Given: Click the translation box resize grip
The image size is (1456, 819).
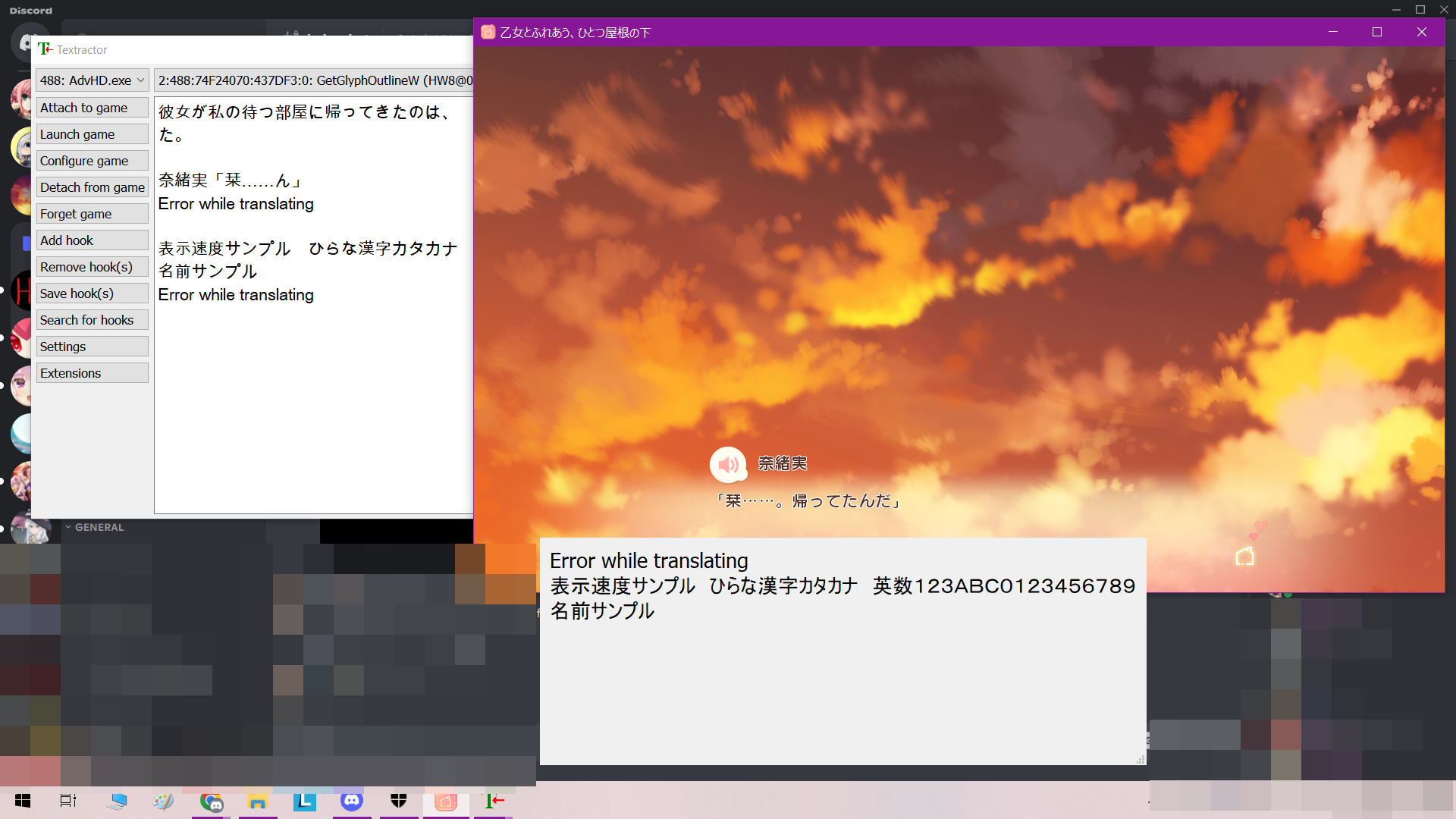Looking at the screenshot, I should (1140, 758).
